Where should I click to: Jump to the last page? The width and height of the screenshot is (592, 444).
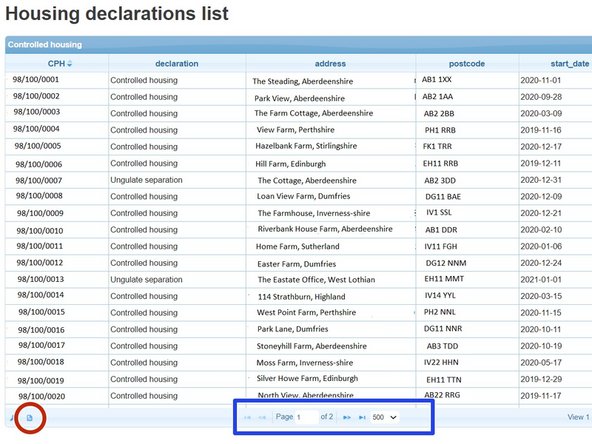[x=362, y=417]
